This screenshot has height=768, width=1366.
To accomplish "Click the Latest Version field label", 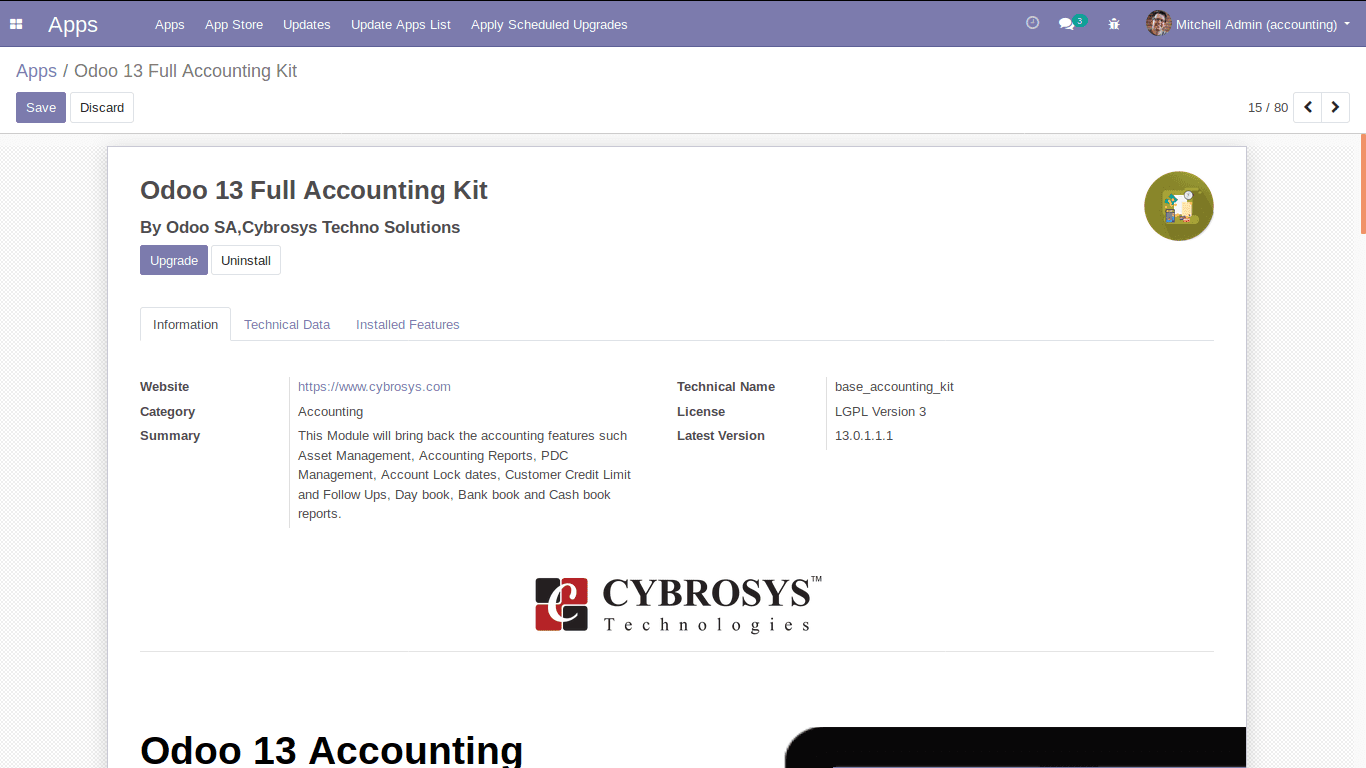I will pyautogui.click(x=721, y=436).
